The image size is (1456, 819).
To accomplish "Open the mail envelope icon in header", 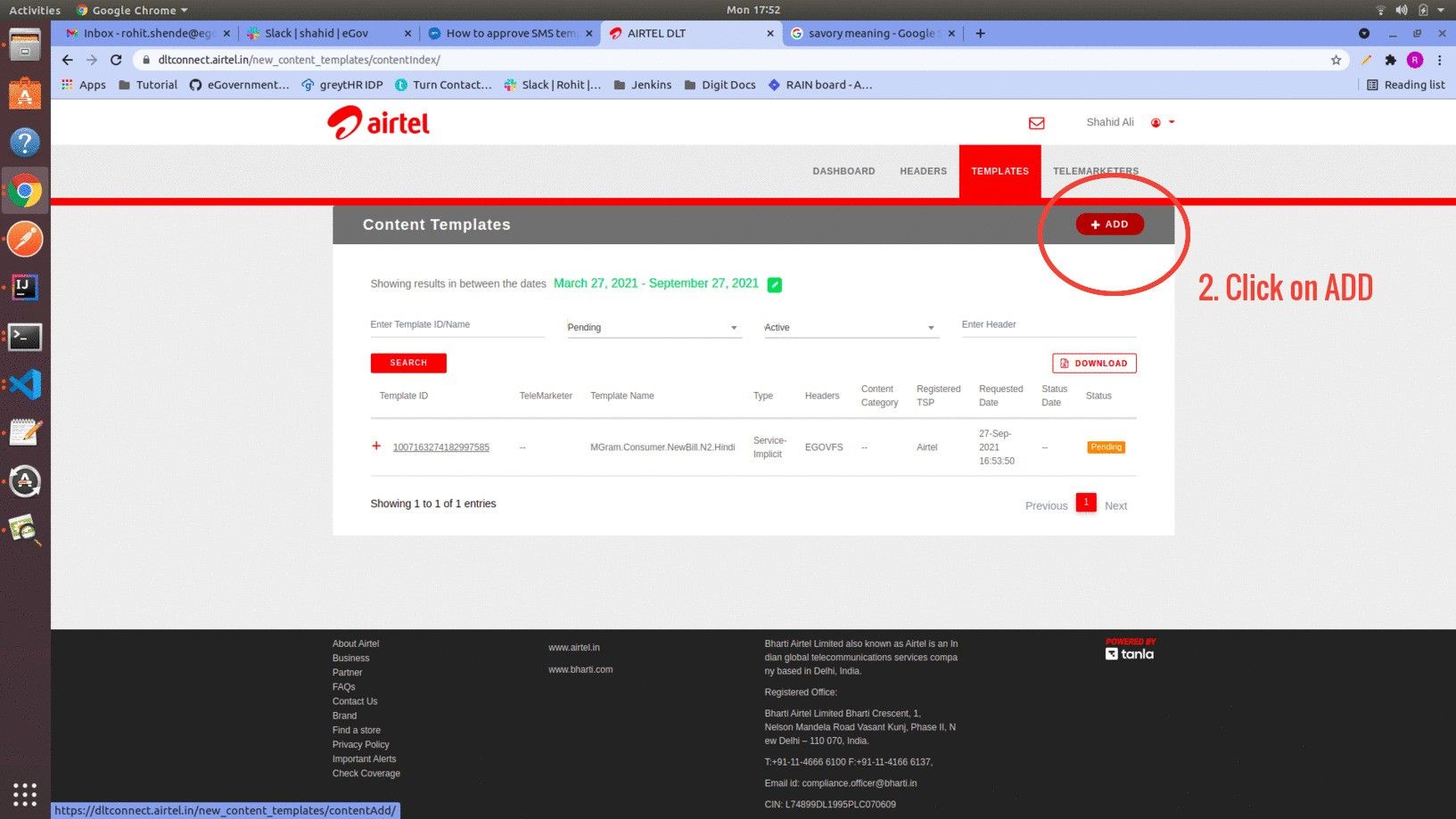I will 1036,123.
